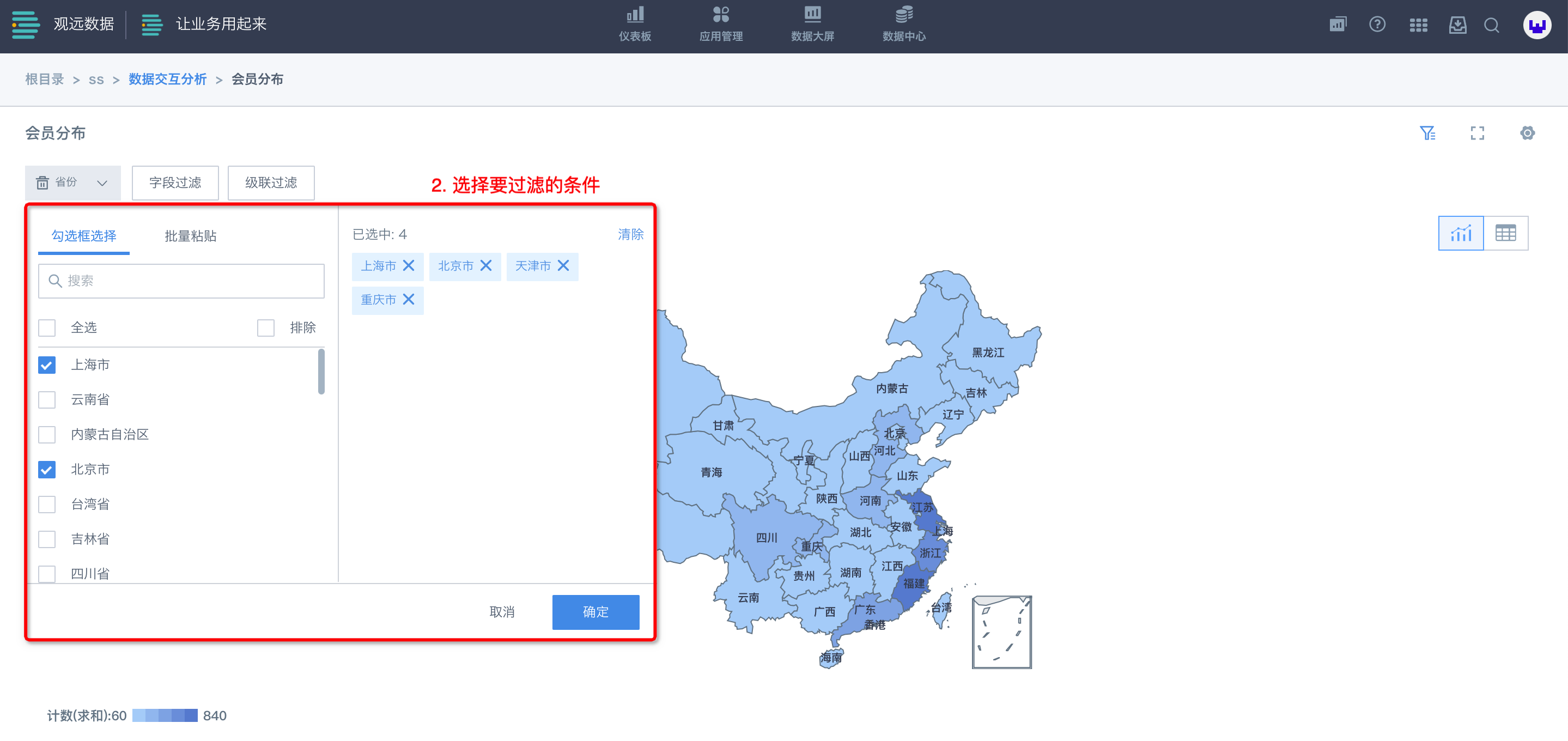The width and height of the screenshot is (1568, 741).
Task: Switch to chart view icon
Action: 1461,233
